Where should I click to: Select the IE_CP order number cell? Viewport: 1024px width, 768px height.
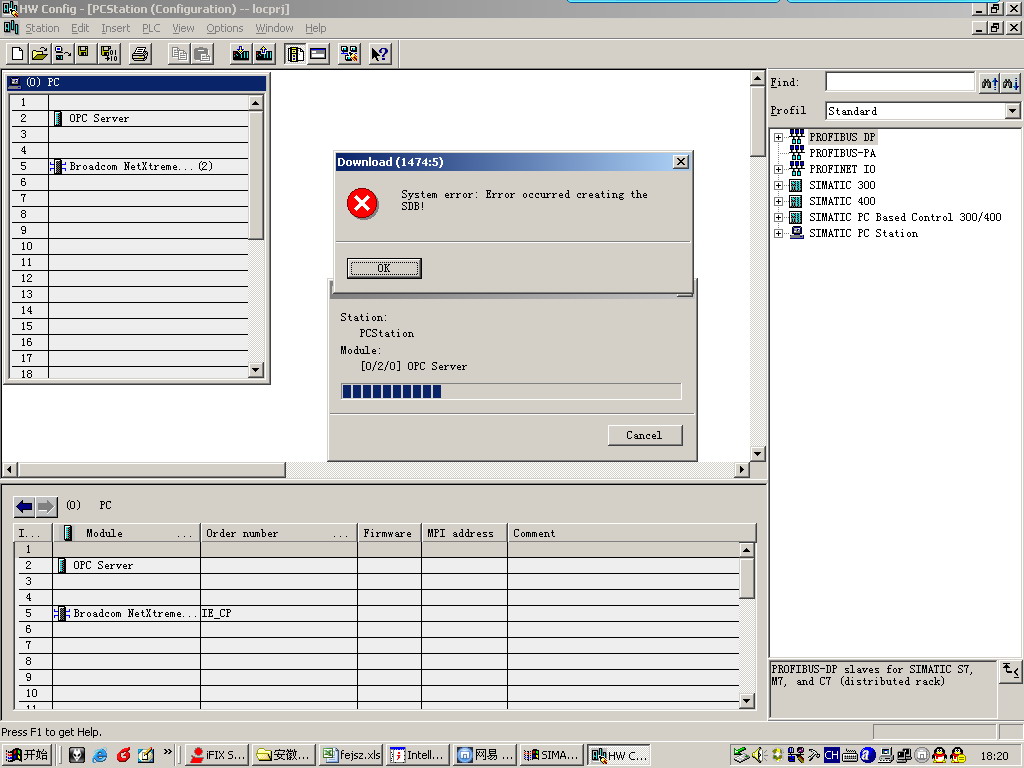coord(278,613)
